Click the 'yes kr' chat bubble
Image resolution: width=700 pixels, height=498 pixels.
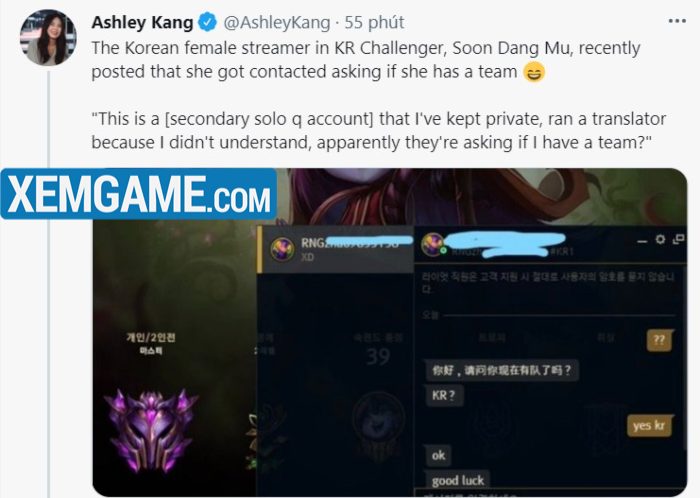point(649,425)
